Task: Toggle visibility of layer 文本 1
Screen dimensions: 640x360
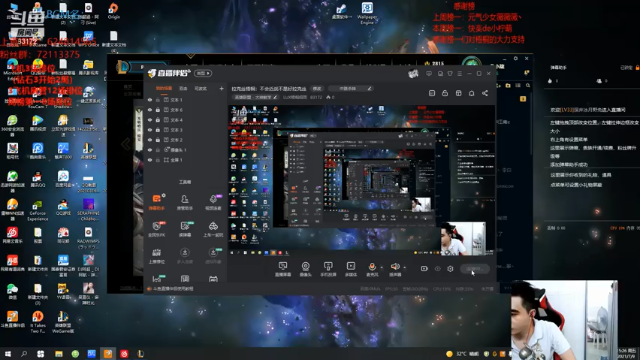Action: tap(150, 100)
